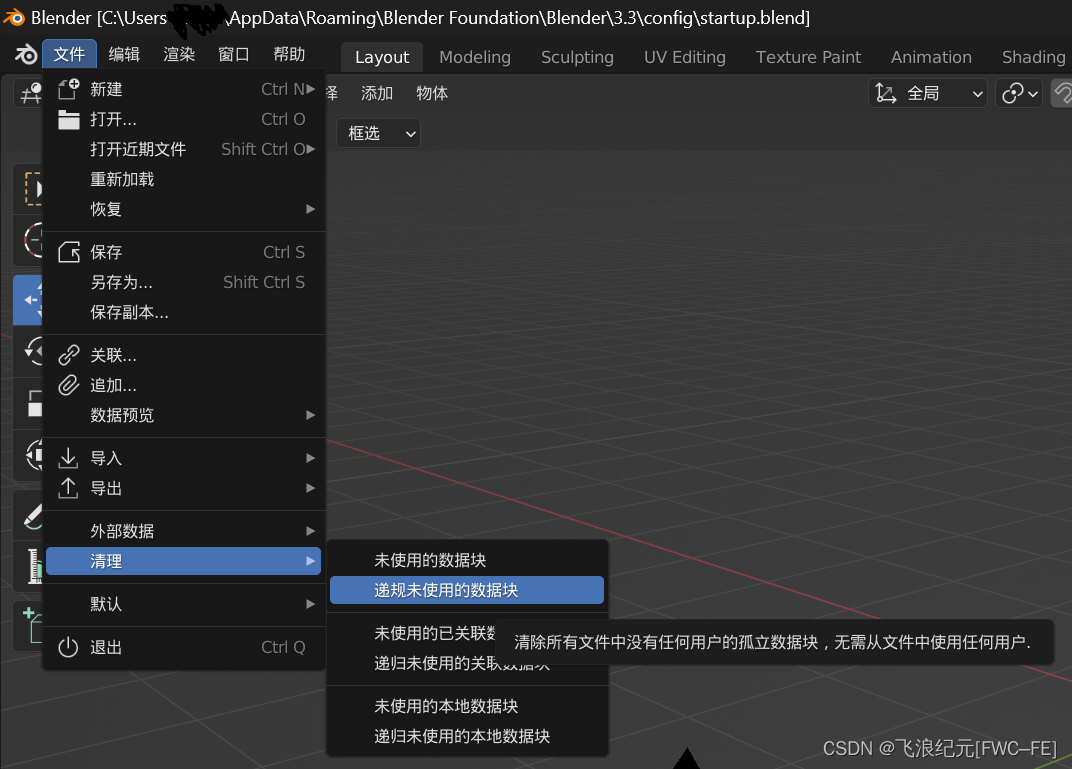1072x769 pixels.
Task: Click the 保存 save icon
Action: click(68, 252)
